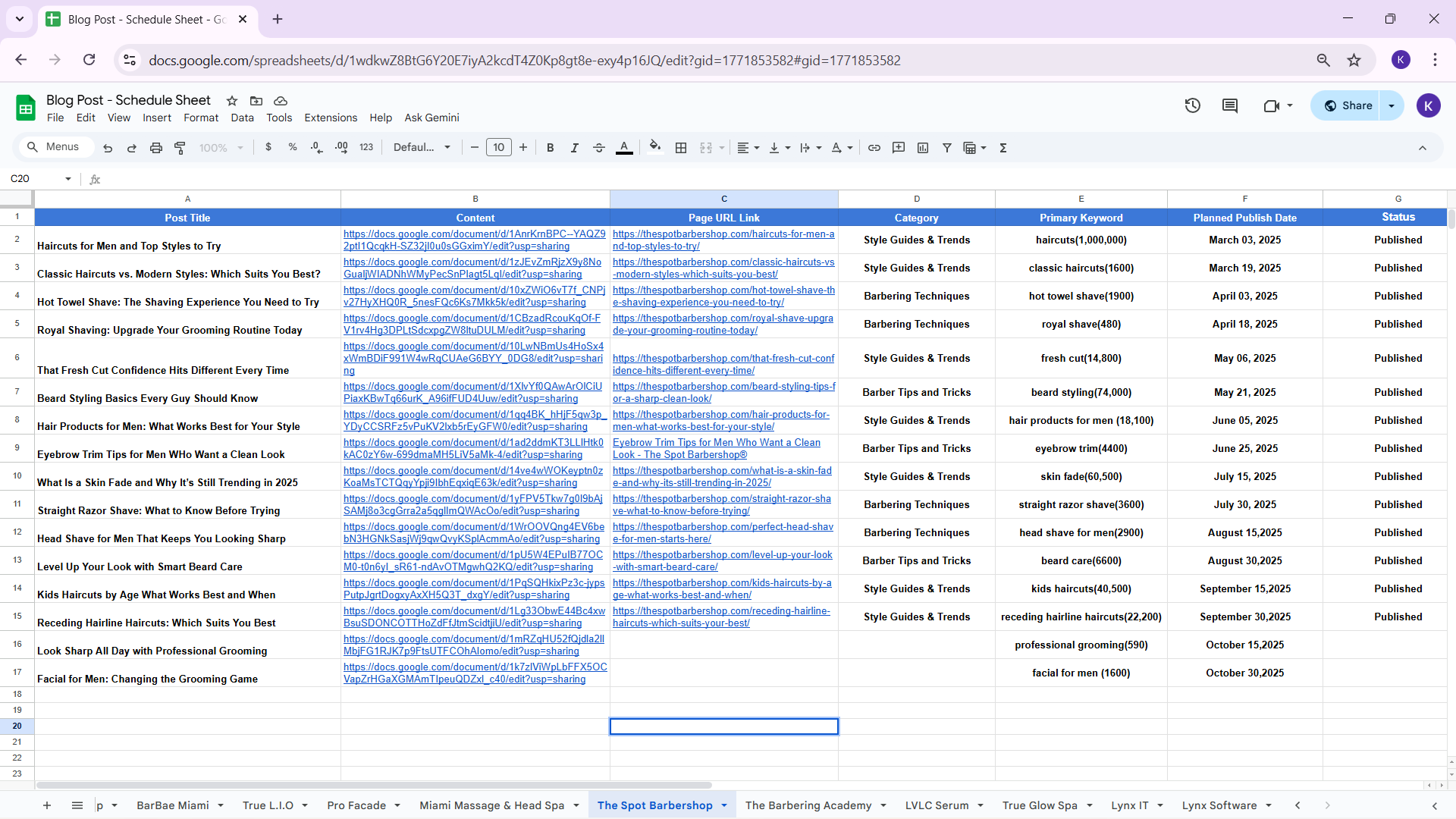Image resolution: width=1456 pixels, height=819 pixels.
Task: Open version history clock icon
Action: pos(1193,106)
